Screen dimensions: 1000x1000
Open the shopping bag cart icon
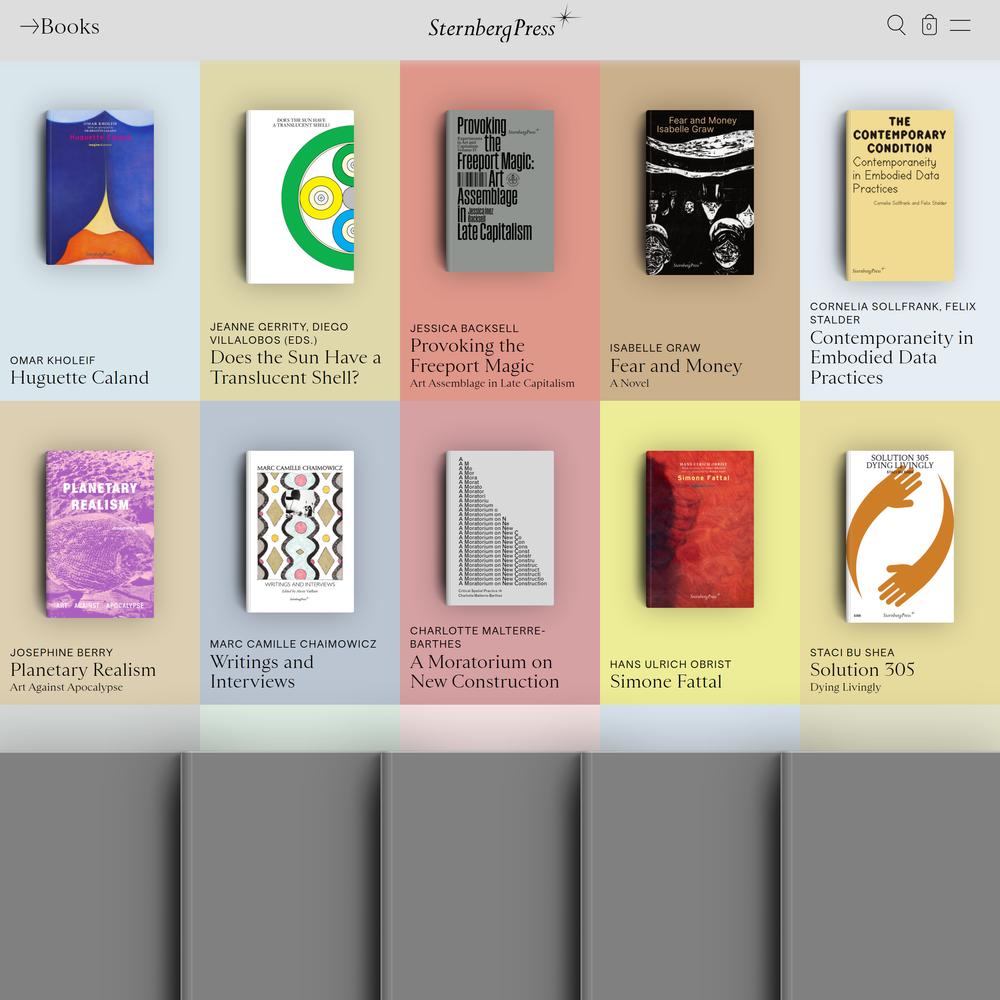929,26
